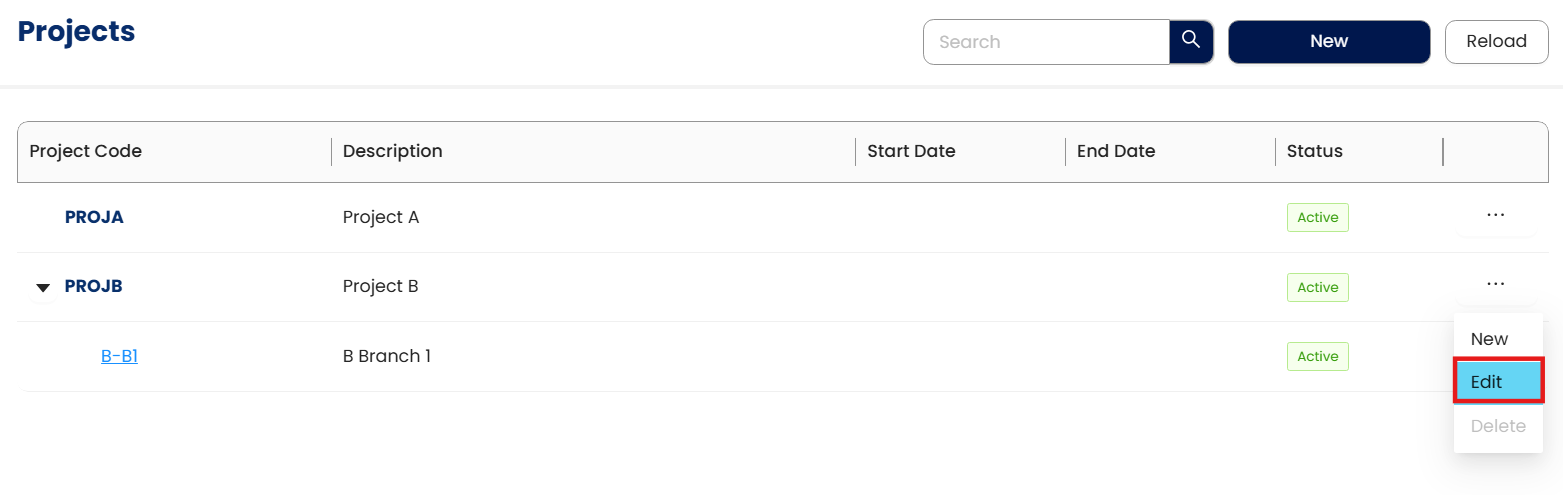Open the three-dot menu for PROJA
Image resolution: width=1563 pixels, height=495 pixels.
click(x=1495, y=216)
